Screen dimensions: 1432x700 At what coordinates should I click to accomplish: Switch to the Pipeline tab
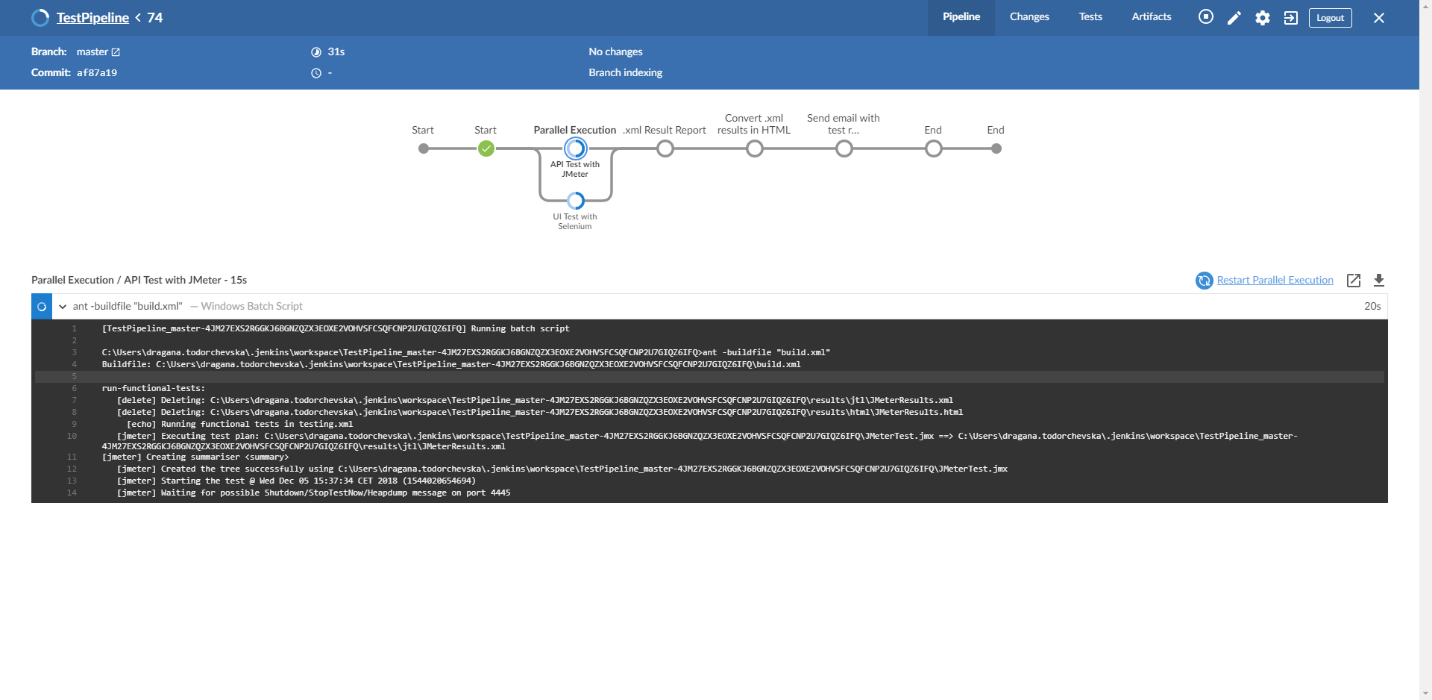(961, 17)
